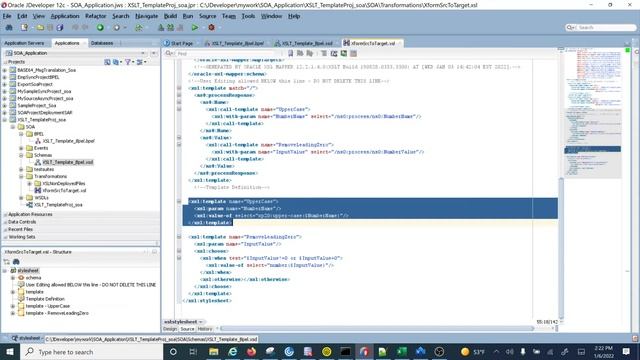
Task: Open File Explorer from Windows taskbar
Action: point(213,351)
